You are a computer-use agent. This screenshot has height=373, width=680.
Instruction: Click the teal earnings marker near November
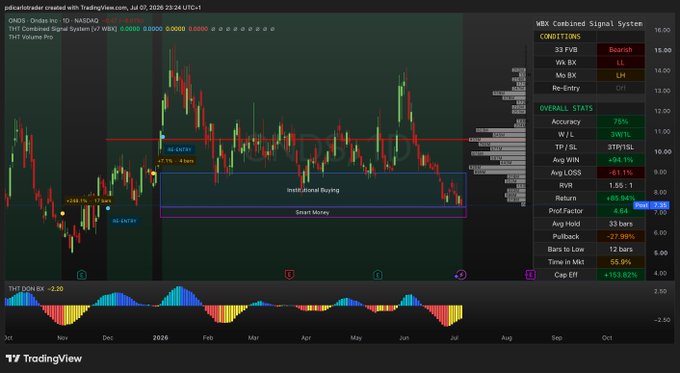(x=82, y=275)
